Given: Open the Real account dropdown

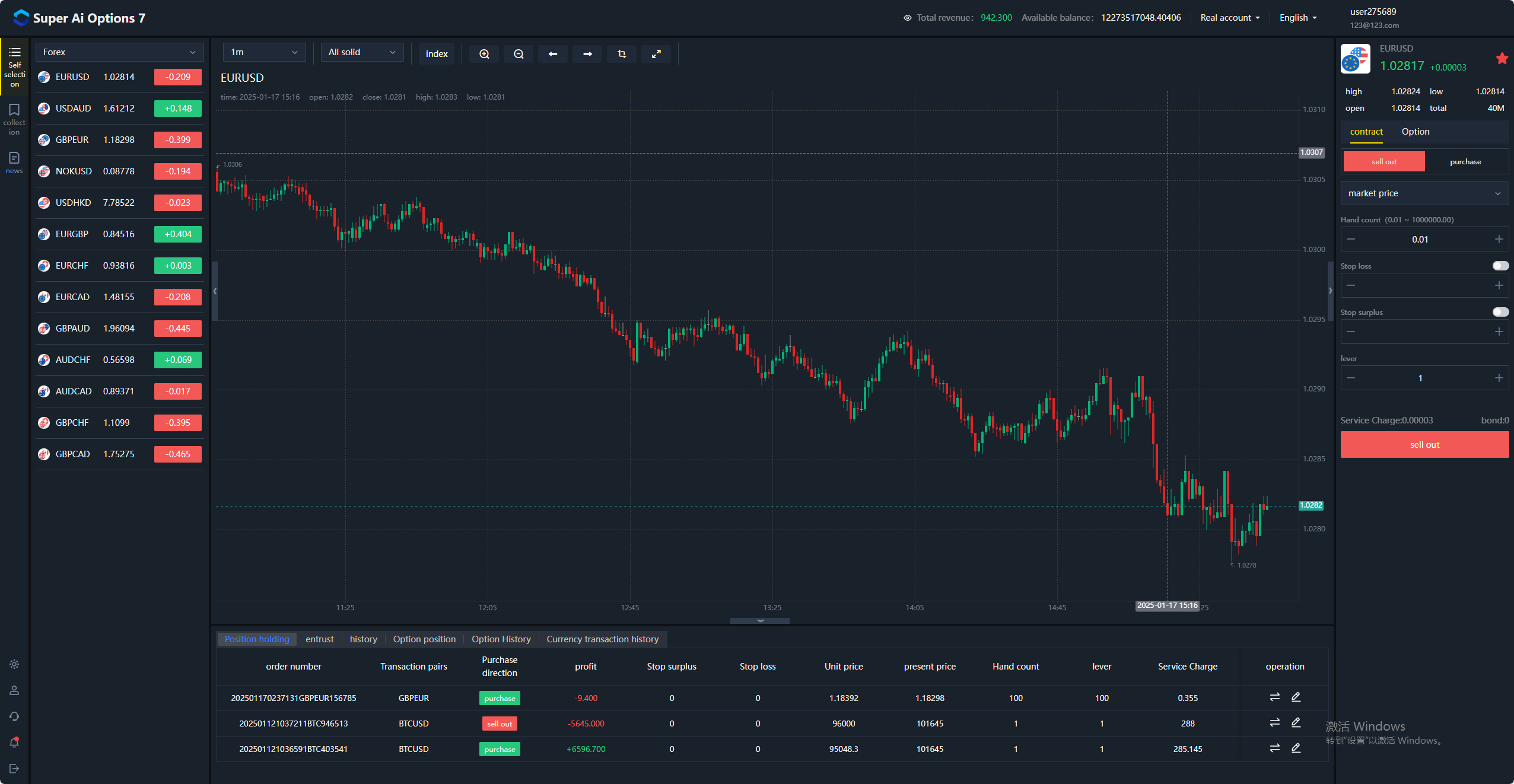Looking at the screenshot, I should coord(1230,18).
